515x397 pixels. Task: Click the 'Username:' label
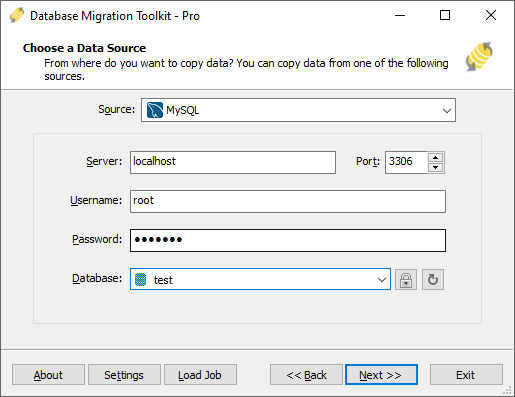click(x=96, y=200)
